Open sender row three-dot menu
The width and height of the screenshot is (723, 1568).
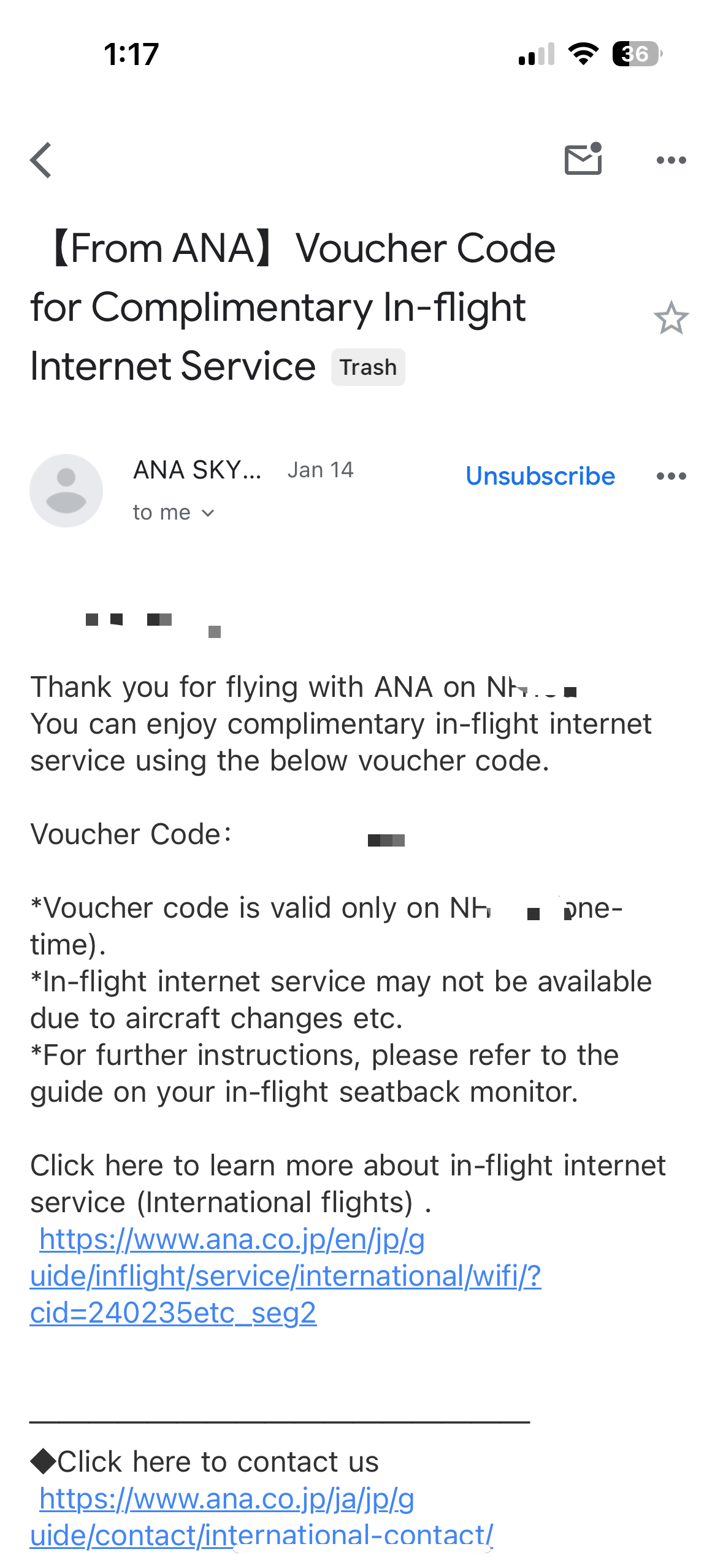tap(671, 476)
